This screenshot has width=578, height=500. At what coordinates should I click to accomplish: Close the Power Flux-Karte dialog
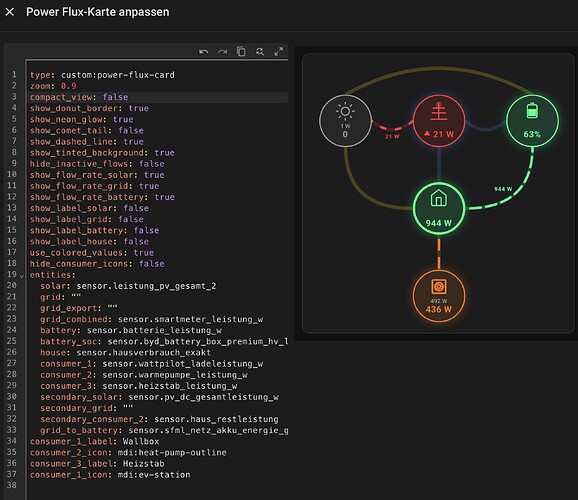point(10,12)
